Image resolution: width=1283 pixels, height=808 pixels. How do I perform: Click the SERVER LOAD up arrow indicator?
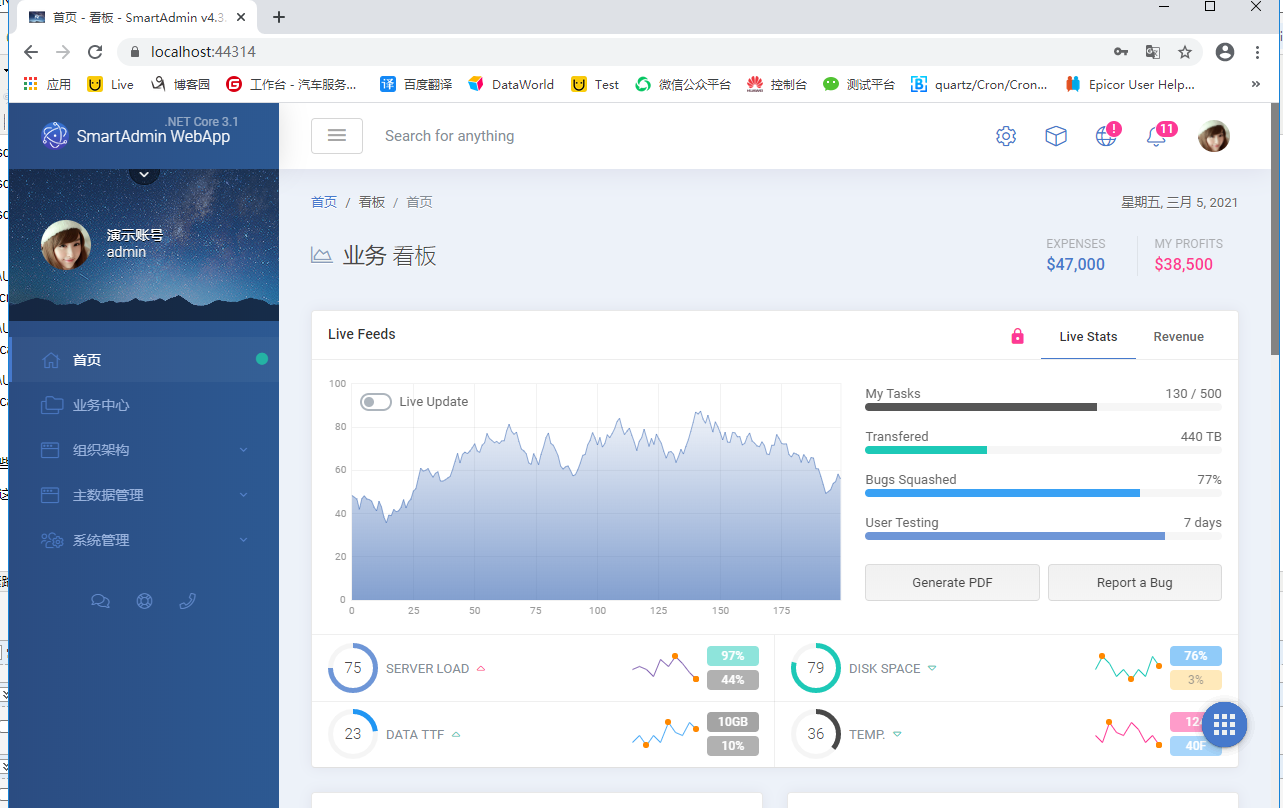tap(481, 669)
